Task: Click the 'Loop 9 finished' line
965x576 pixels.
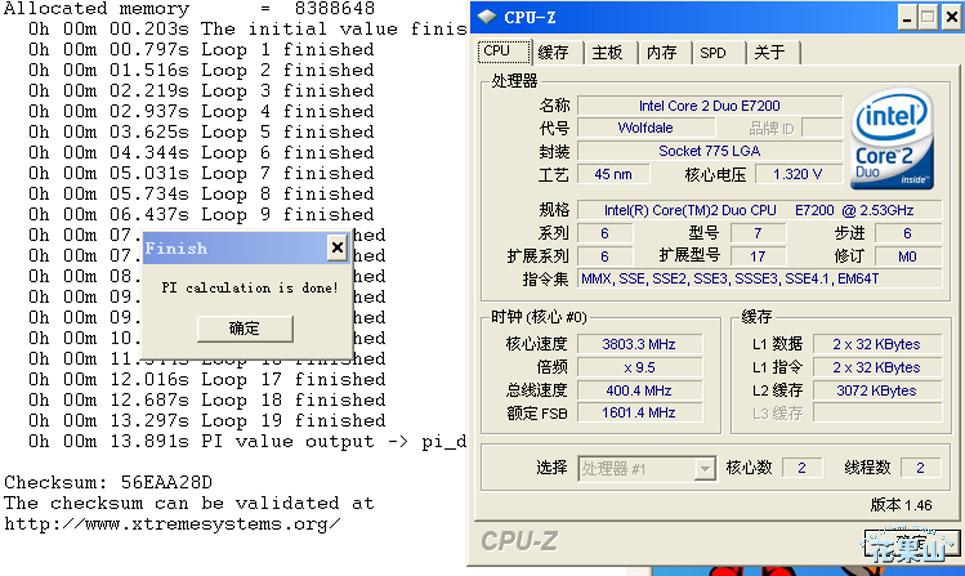Action: [201, 214]
